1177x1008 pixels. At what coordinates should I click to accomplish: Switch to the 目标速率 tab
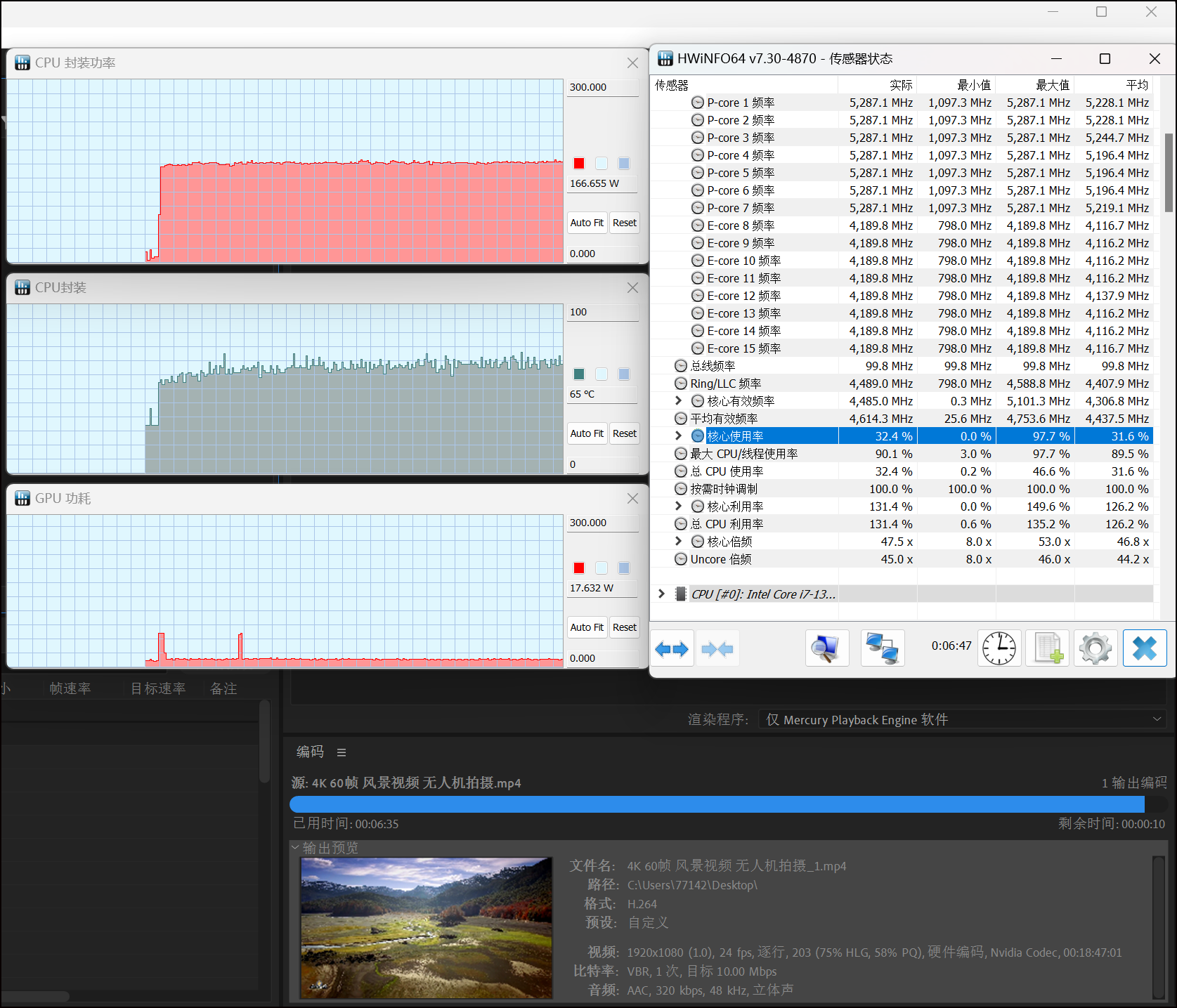(x=157, y=688)
